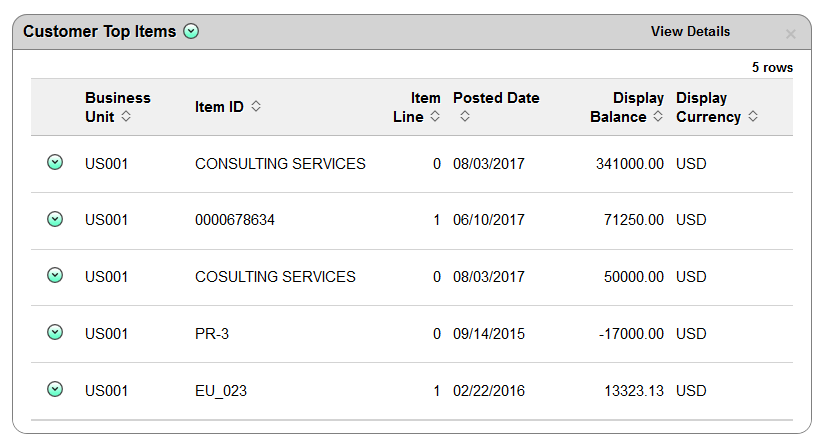Open actions menu for COSULTING SERVICES row

[55, 275]
